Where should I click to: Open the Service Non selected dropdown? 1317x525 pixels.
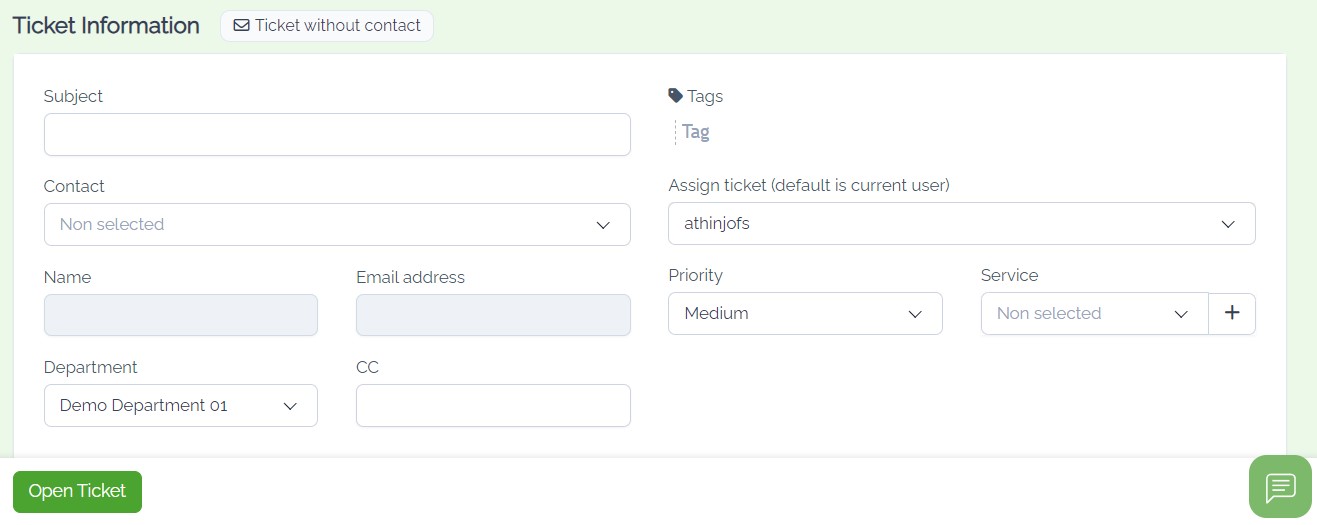(x=1095, y=313)
